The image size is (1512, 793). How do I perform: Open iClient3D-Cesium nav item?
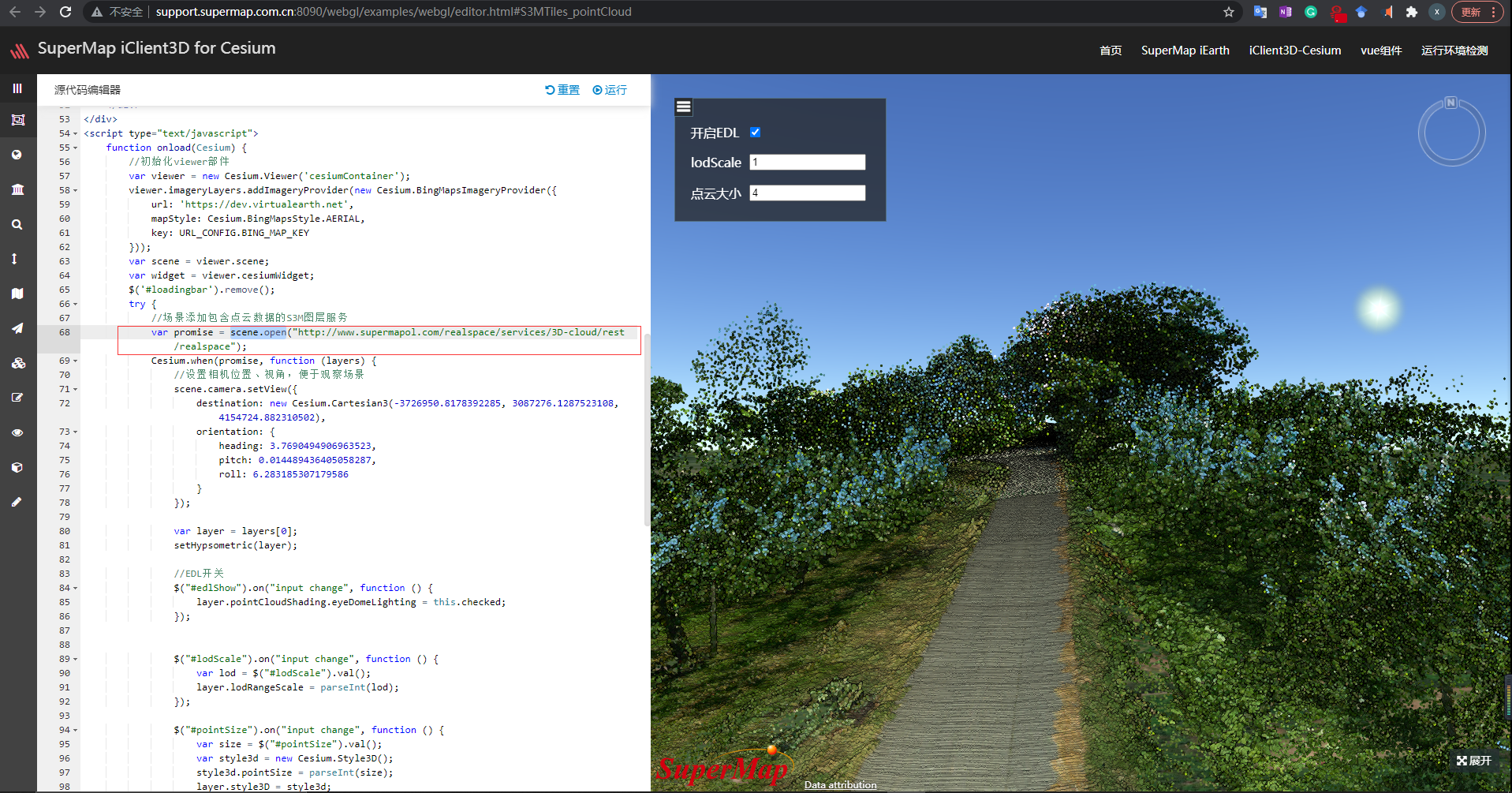[1294, 50]
